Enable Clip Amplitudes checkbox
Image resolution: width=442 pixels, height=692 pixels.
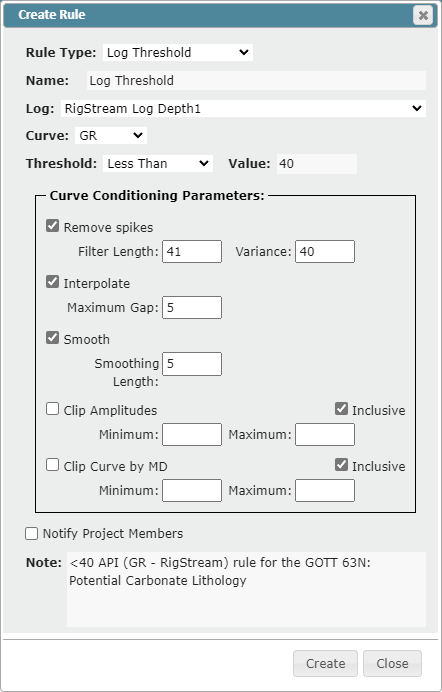point(52,409)
